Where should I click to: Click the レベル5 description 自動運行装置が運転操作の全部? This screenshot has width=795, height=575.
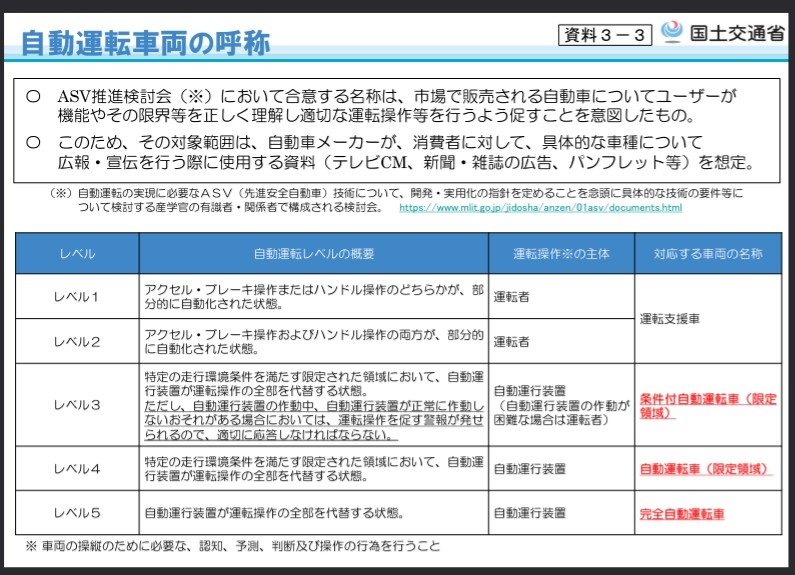click(274, 513)
